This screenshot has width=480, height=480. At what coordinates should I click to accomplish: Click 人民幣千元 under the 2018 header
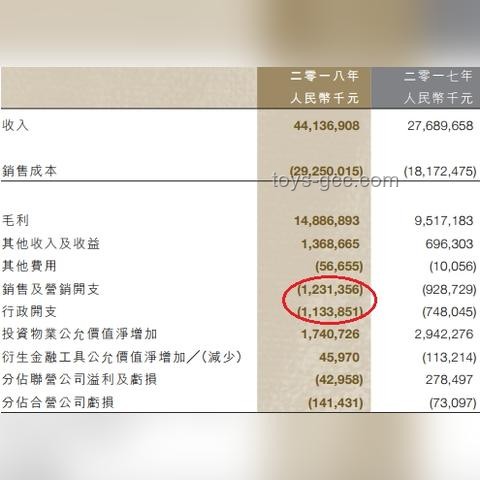324,98
